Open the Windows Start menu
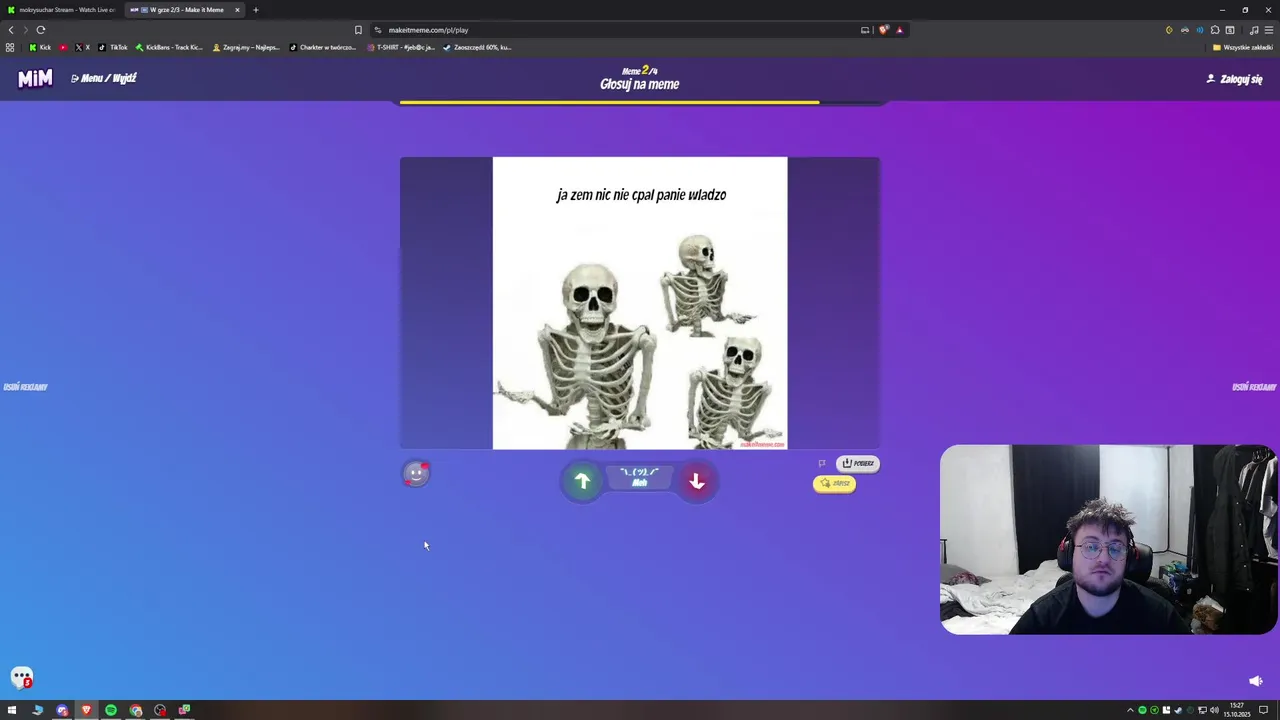Viewport: 1280px width, 720px height. click(12, 710)
